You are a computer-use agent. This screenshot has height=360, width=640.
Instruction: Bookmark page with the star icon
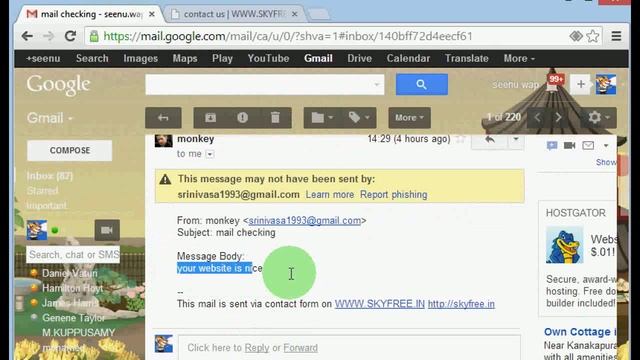click(593, 36)
